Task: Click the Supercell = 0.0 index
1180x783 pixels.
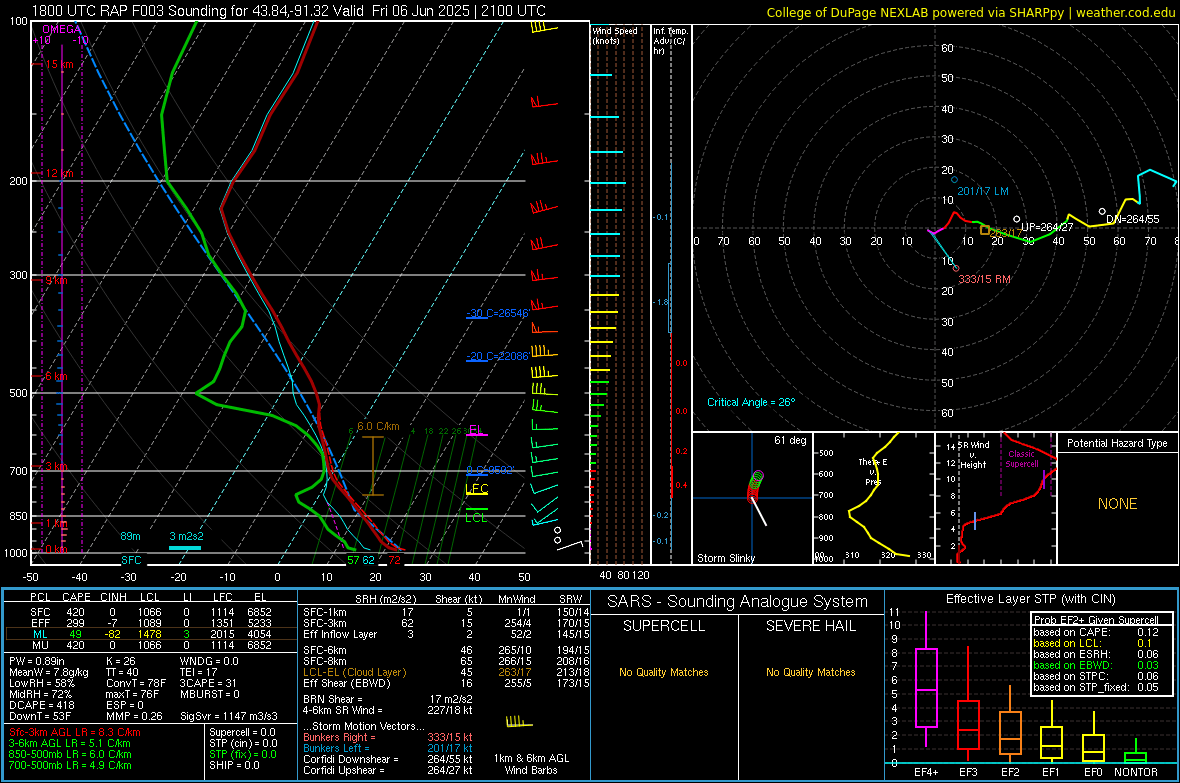Action: [242, 733]
